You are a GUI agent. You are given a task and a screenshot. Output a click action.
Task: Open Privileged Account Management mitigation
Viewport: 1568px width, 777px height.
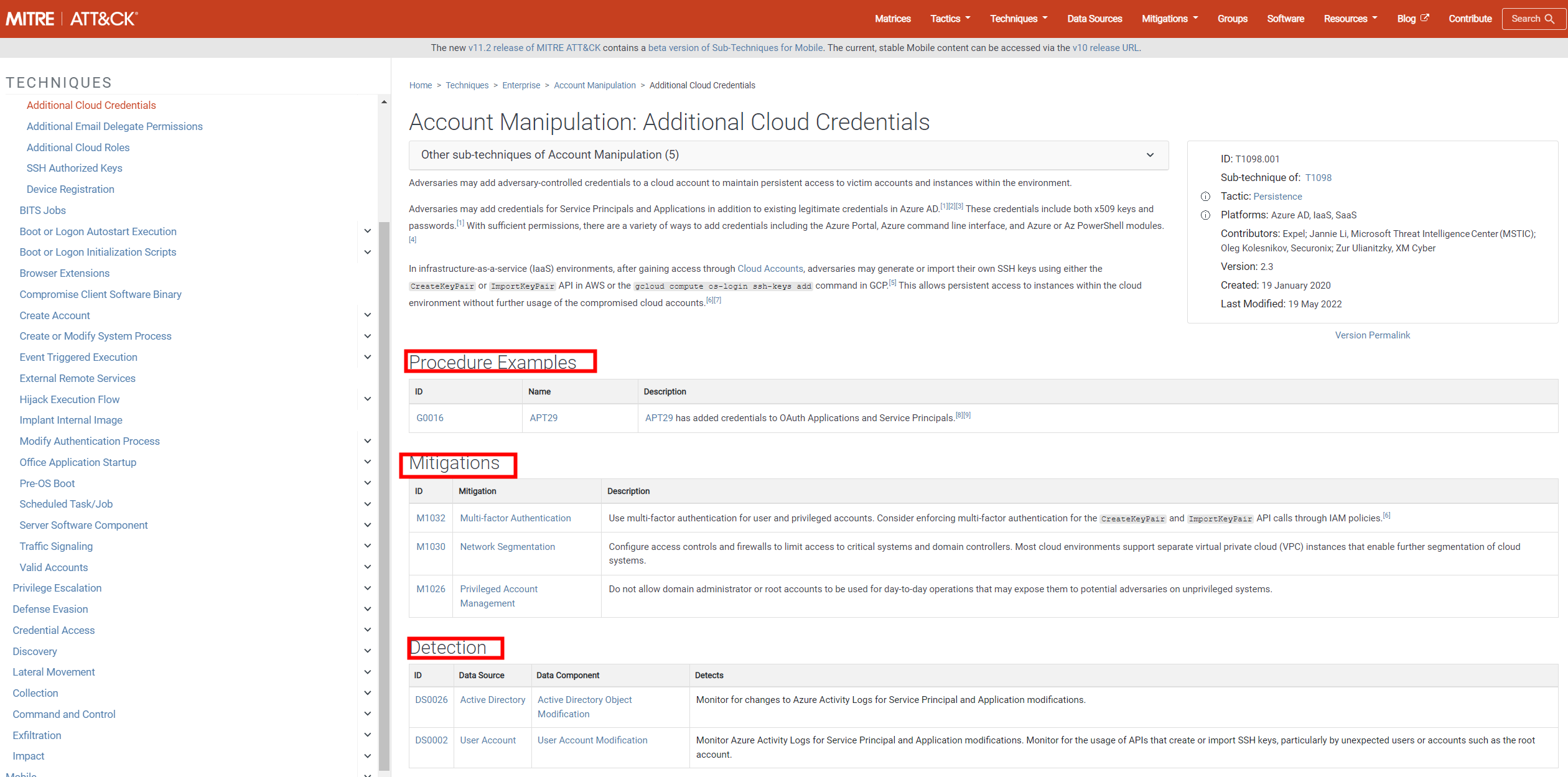[x=499, y=596]
